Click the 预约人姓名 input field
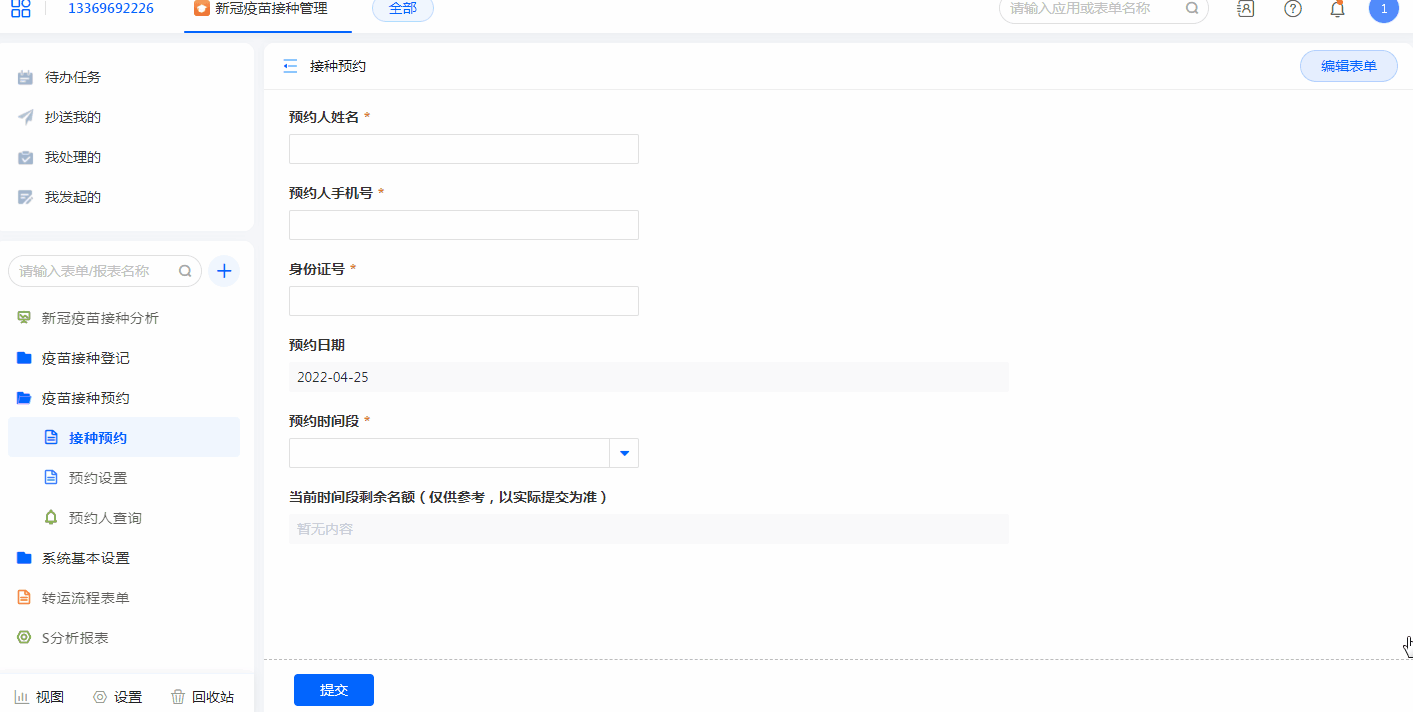This screenshot has width=1413, height=712. [x=463, y=149]
